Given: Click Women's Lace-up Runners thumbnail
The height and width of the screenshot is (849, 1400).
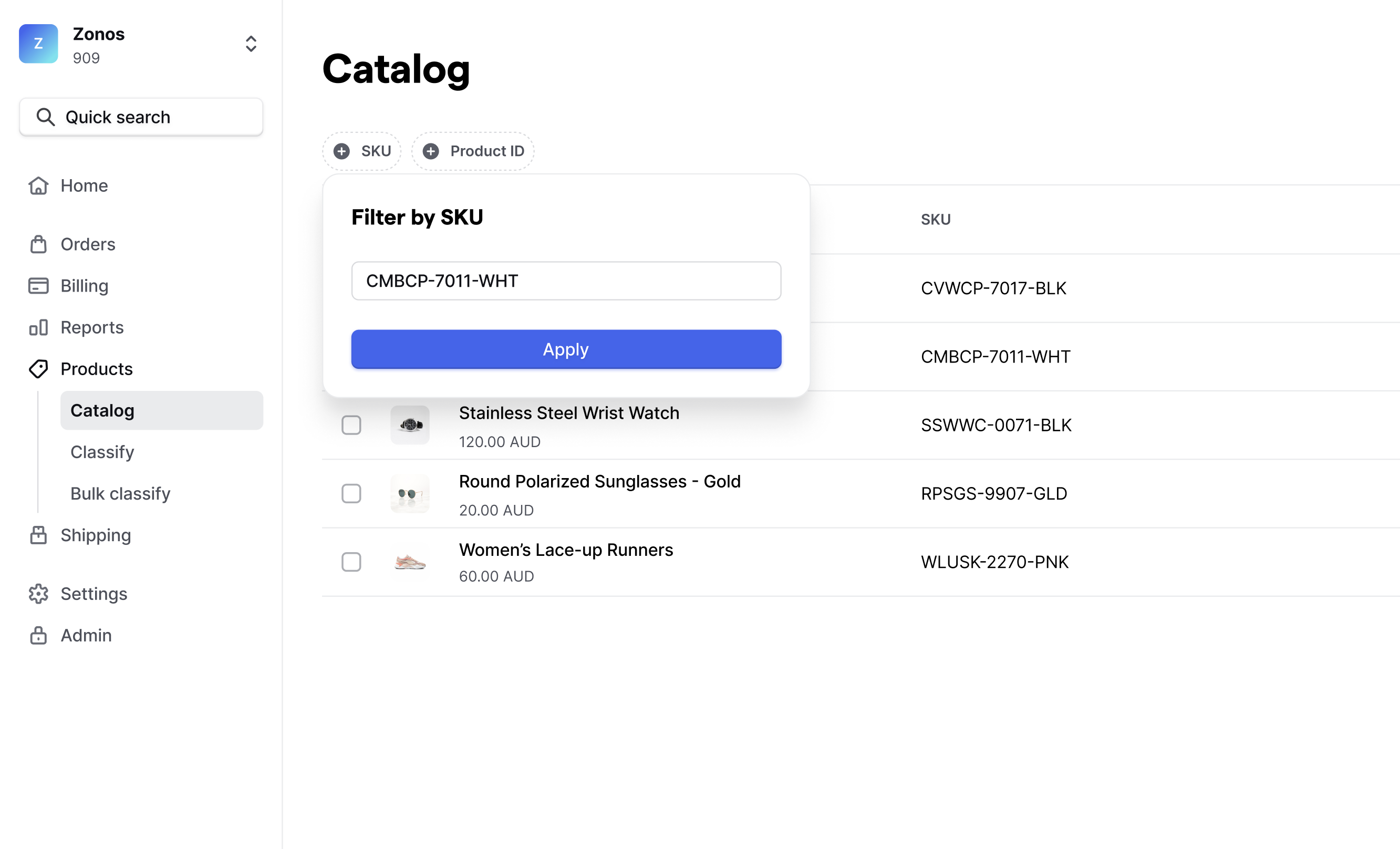Looking at the screenshot, I should click(410, 562).
